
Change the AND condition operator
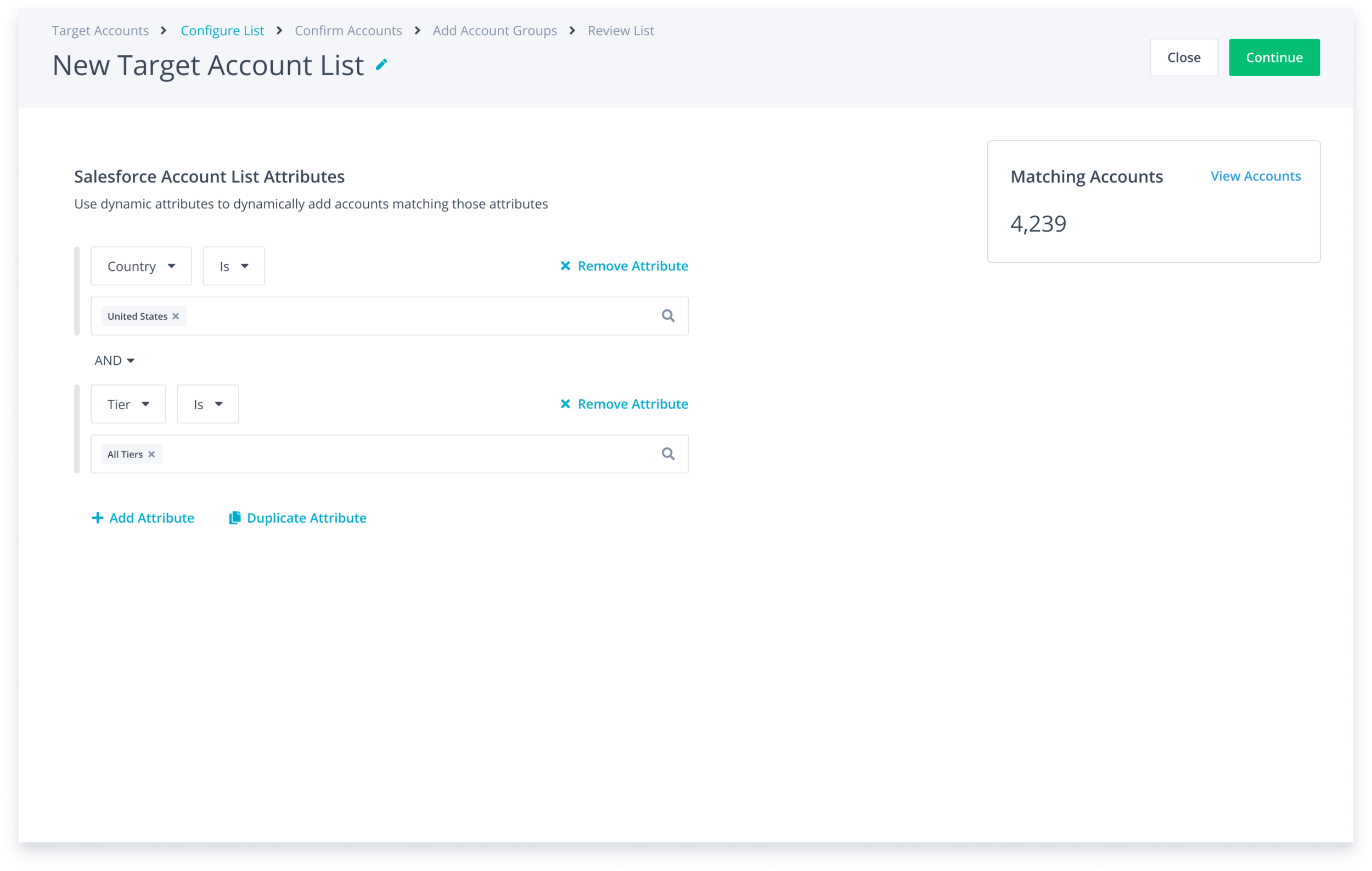pos(115,360)
